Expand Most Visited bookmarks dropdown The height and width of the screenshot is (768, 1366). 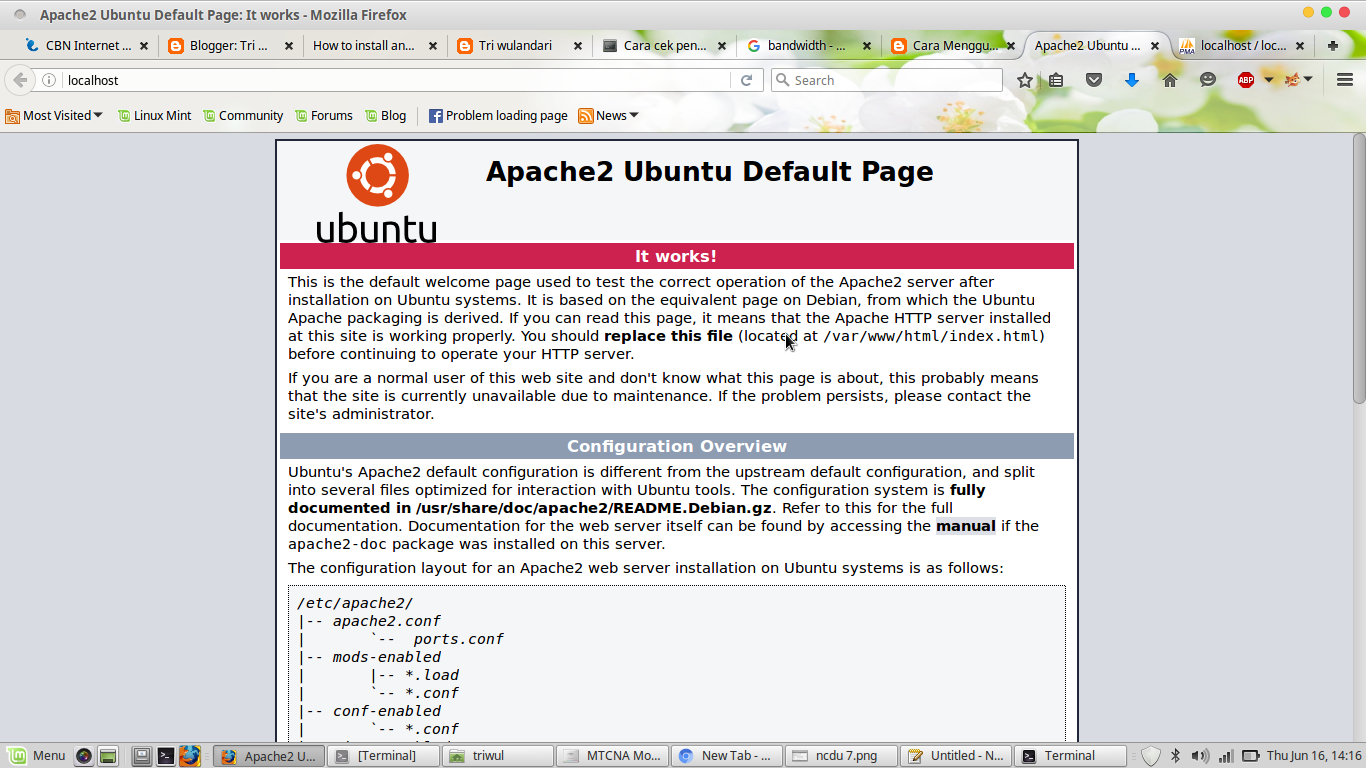click(x=54, y=116)
